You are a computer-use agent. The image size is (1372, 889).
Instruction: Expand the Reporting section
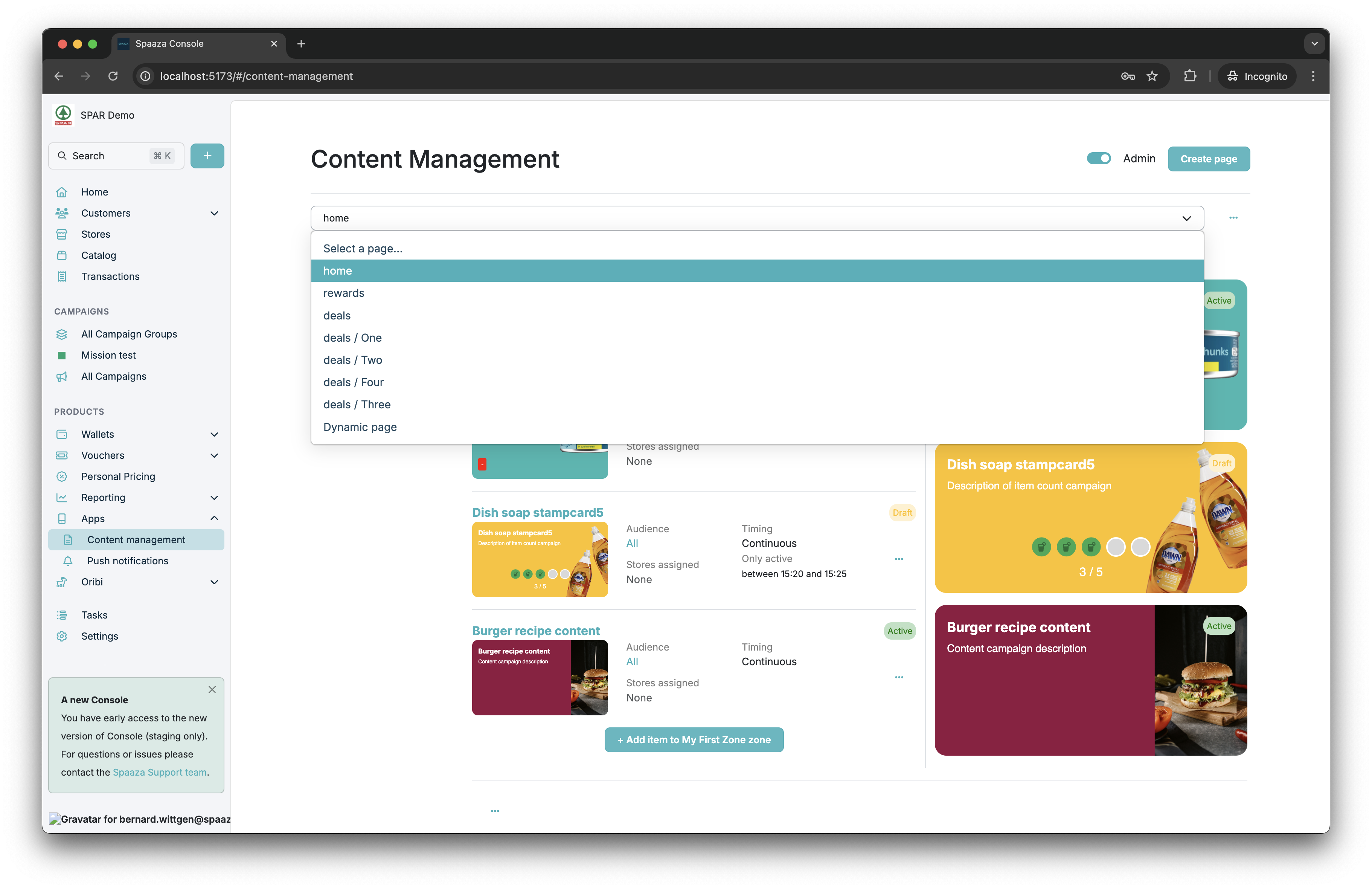pos(215,497)
